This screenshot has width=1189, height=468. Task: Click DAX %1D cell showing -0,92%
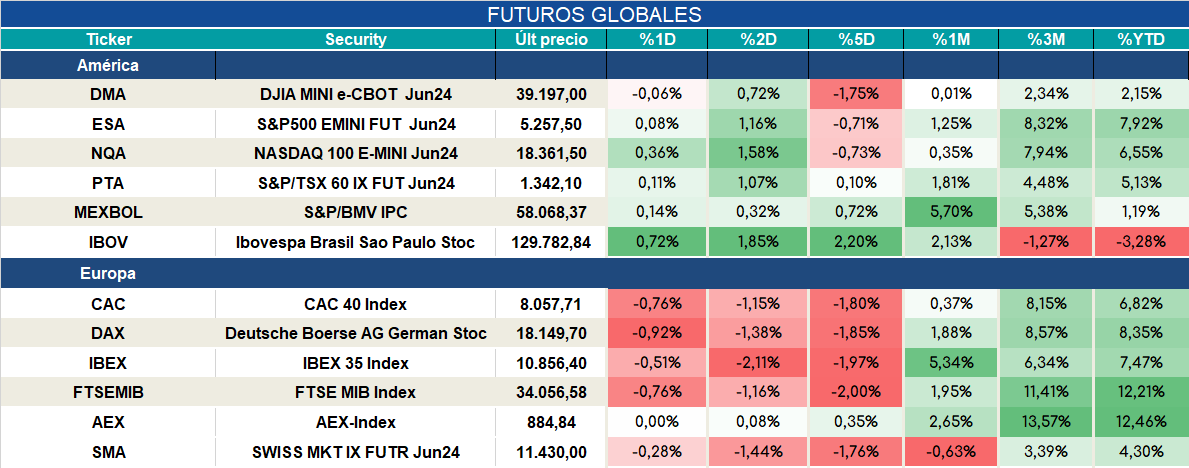(657, 334)
